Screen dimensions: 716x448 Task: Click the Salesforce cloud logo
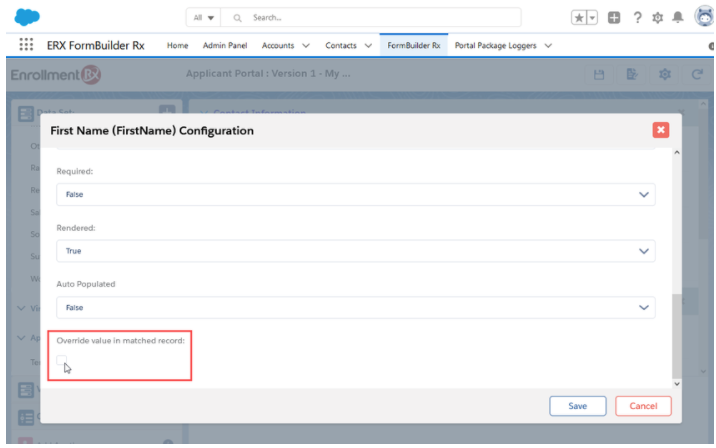click(28, 17)
